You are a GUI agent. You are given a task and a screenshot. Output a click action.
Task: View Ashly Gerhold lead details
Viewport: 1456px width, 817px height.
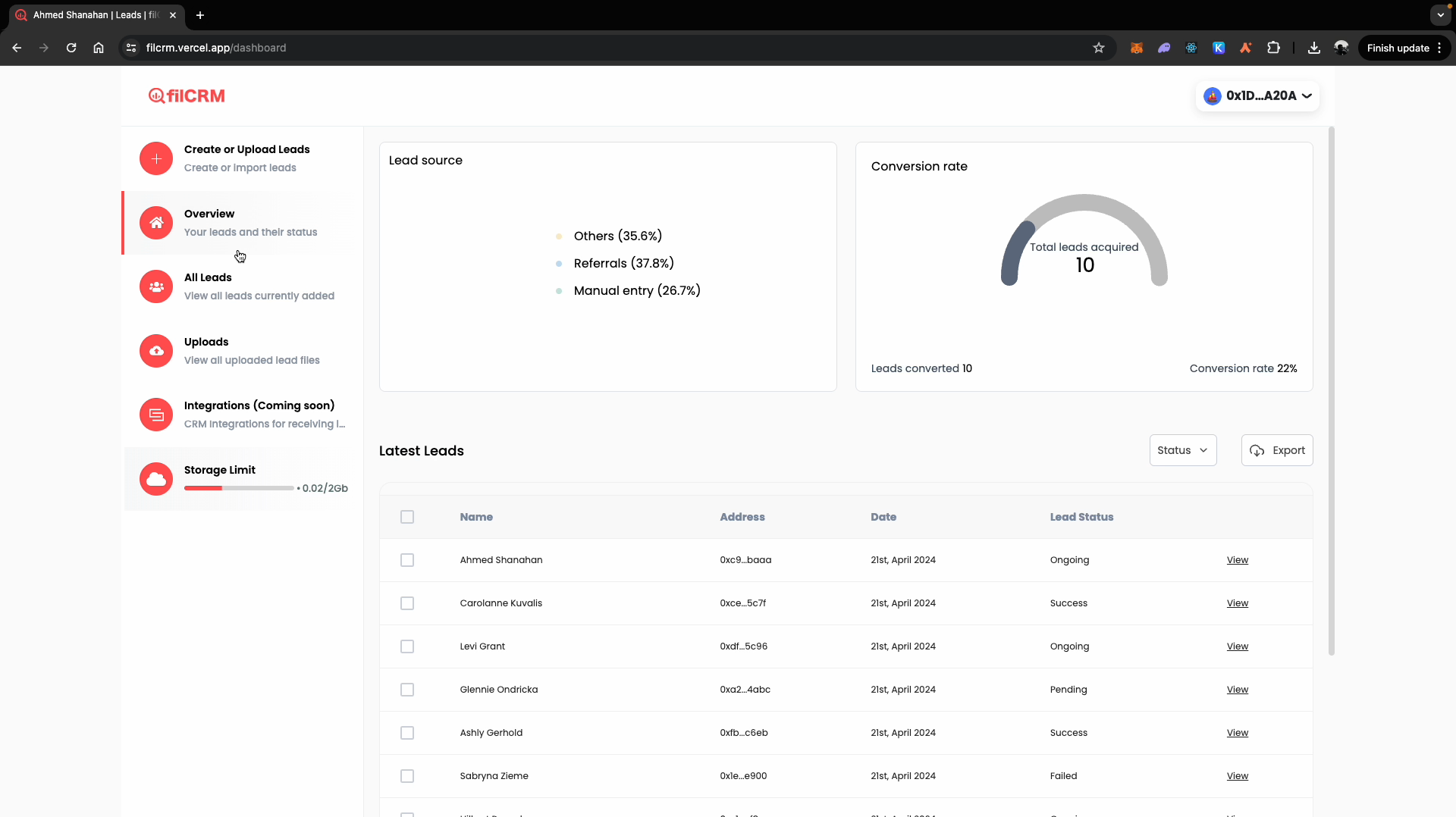point(1238,733)
